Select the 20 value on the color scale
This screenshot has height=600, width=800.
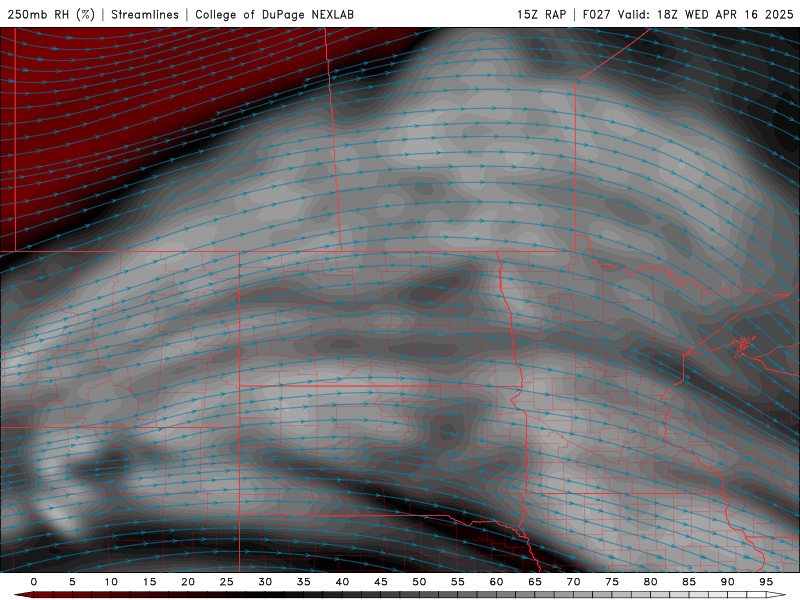tap(188, 582)
